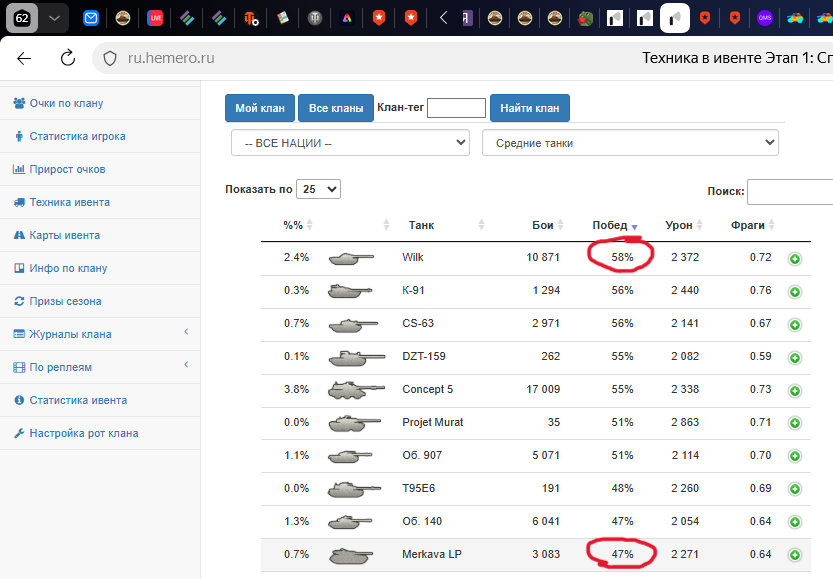Open the Средние танки vehicle type dropdown
Viewport: 833px width, 579px height.
coord(630,143)
